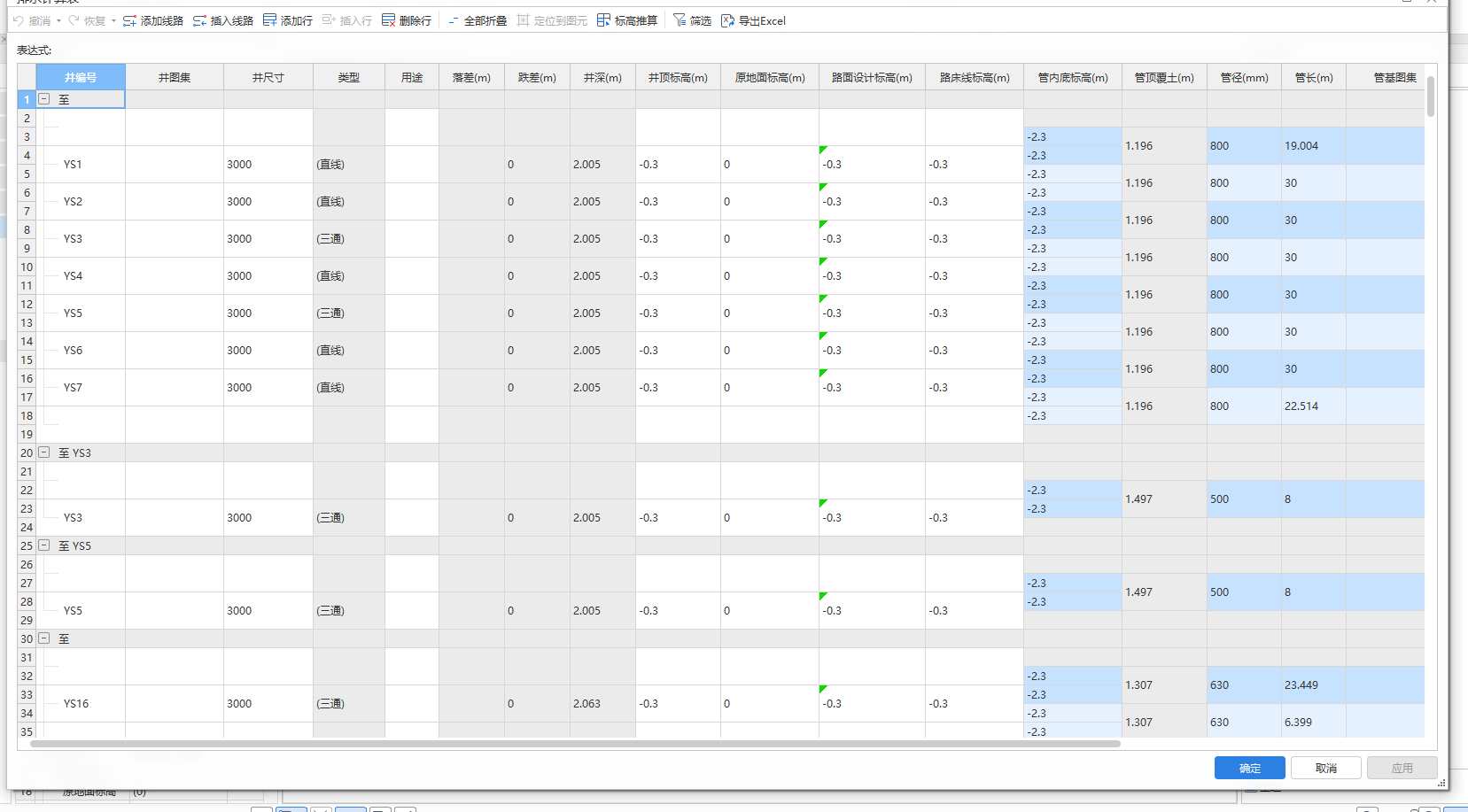
Task: Select the 井尺寸 column header
Action: pos(268,77)
